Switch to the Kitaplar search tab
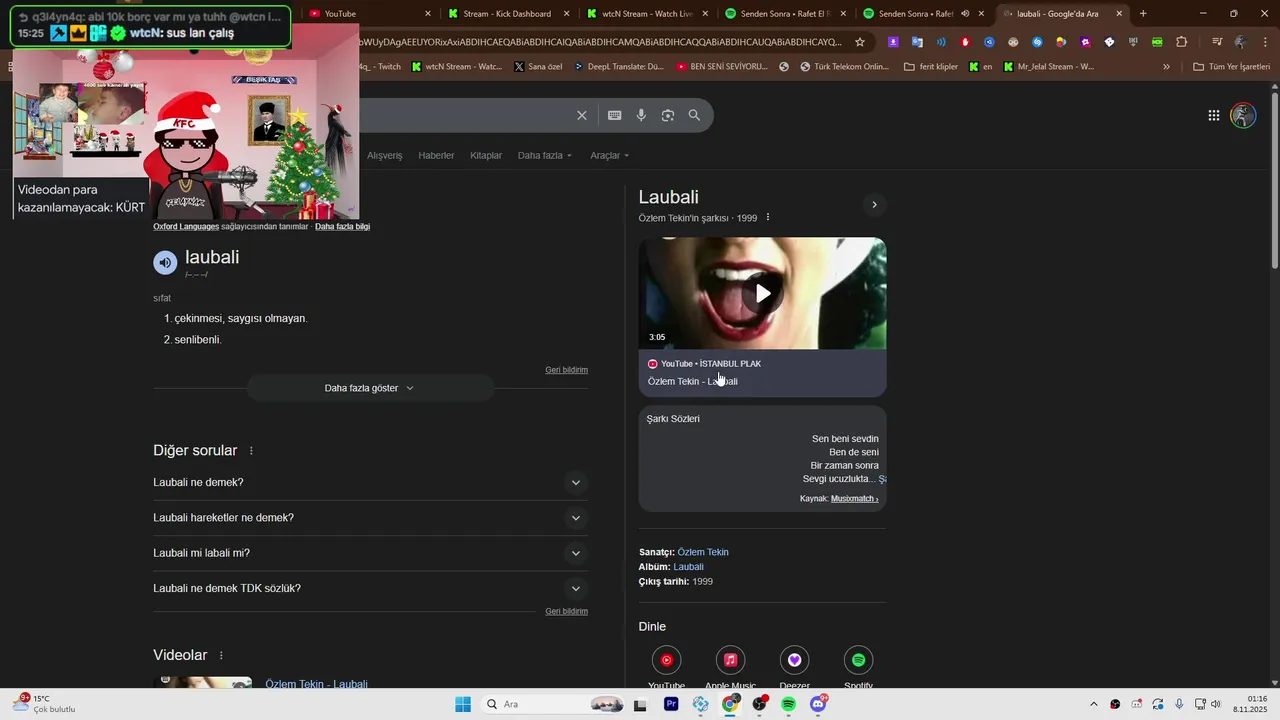1280x720 pixels. [x=486, y=155]
